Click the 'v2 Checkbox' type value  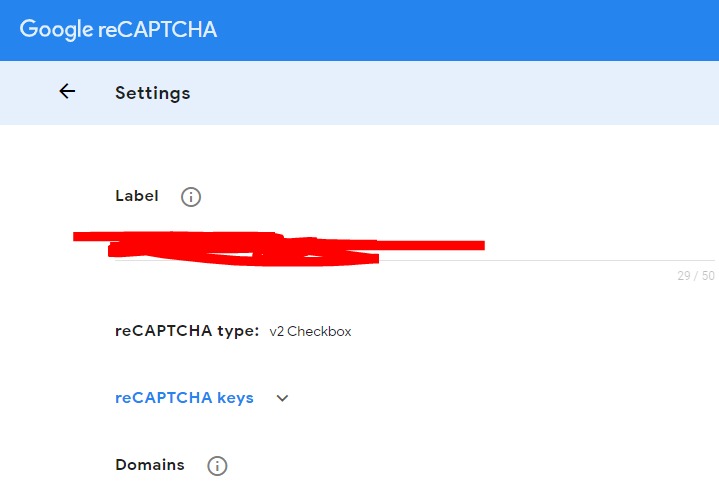tap(310, 332)
